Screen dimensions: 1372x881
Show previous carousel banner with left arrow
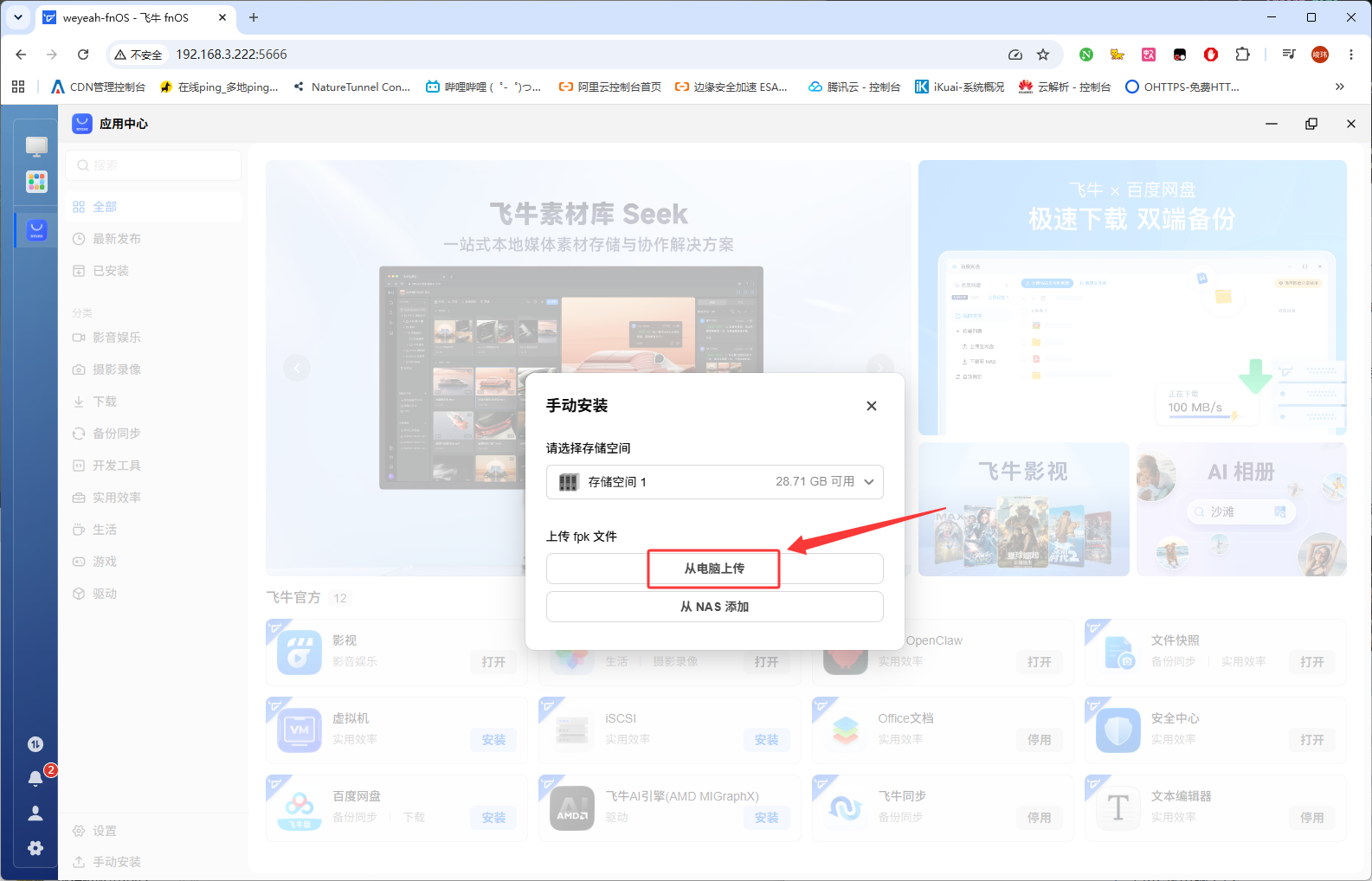297,368
